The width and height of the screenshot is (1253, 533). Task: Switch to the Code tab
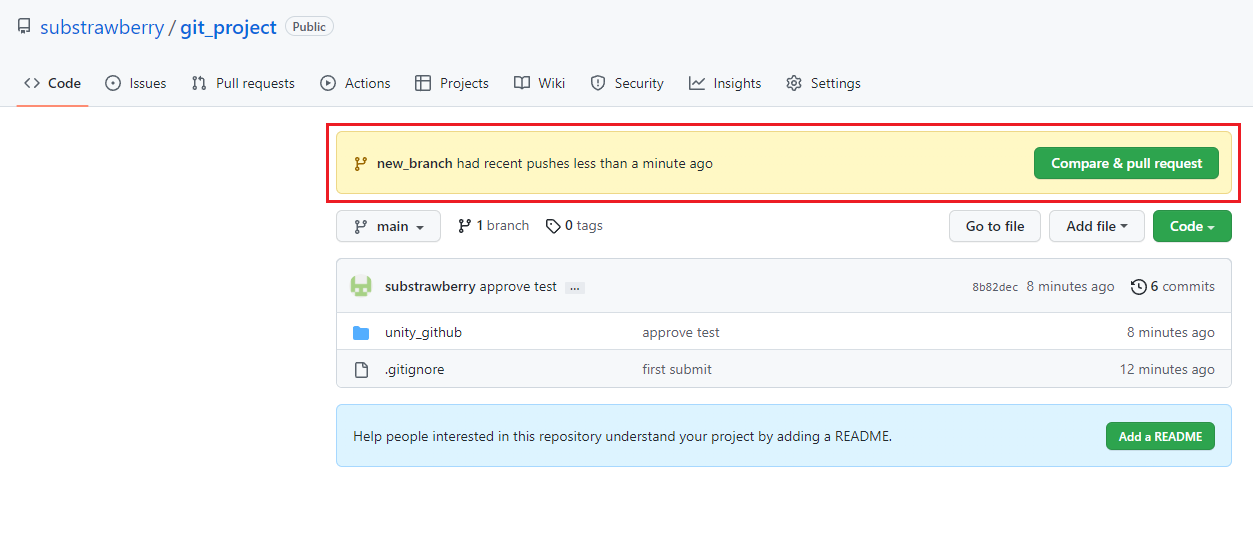pos(52,83)
